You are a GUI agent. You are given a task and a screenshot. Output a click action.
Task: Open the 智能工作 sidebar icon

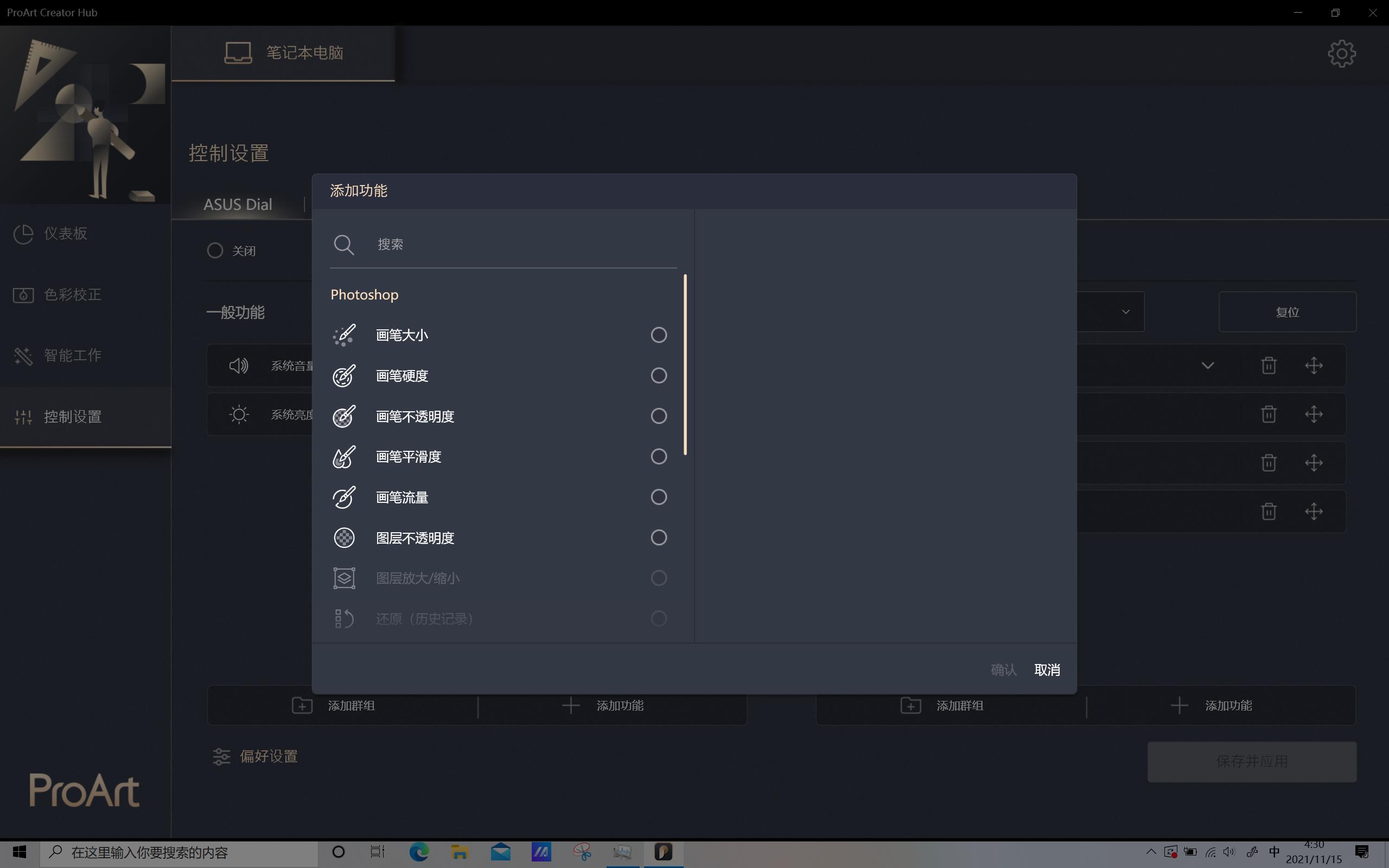[23, 355]
